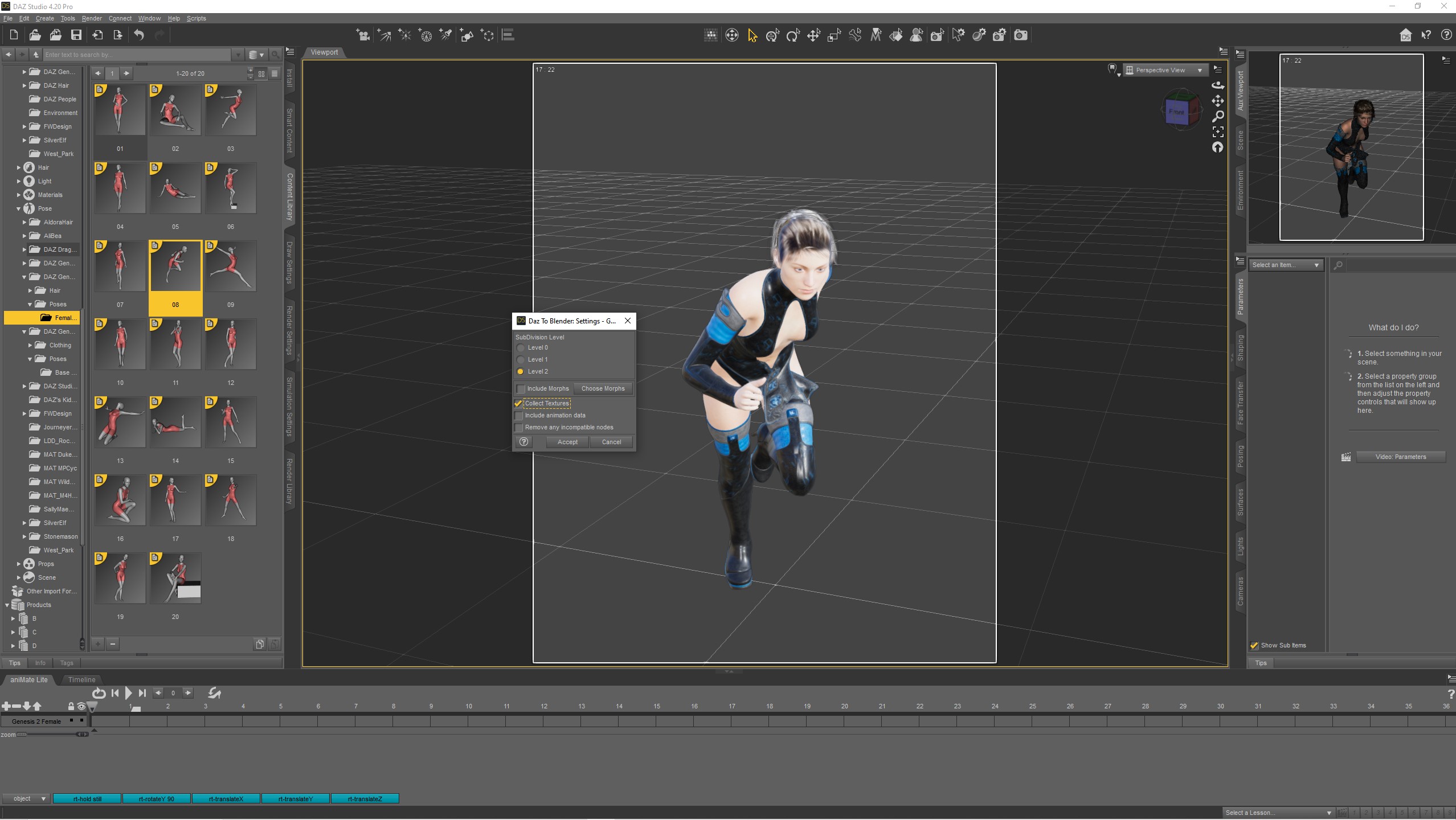
Task: Click the dialog help question icon
Action: coord(523,442)
